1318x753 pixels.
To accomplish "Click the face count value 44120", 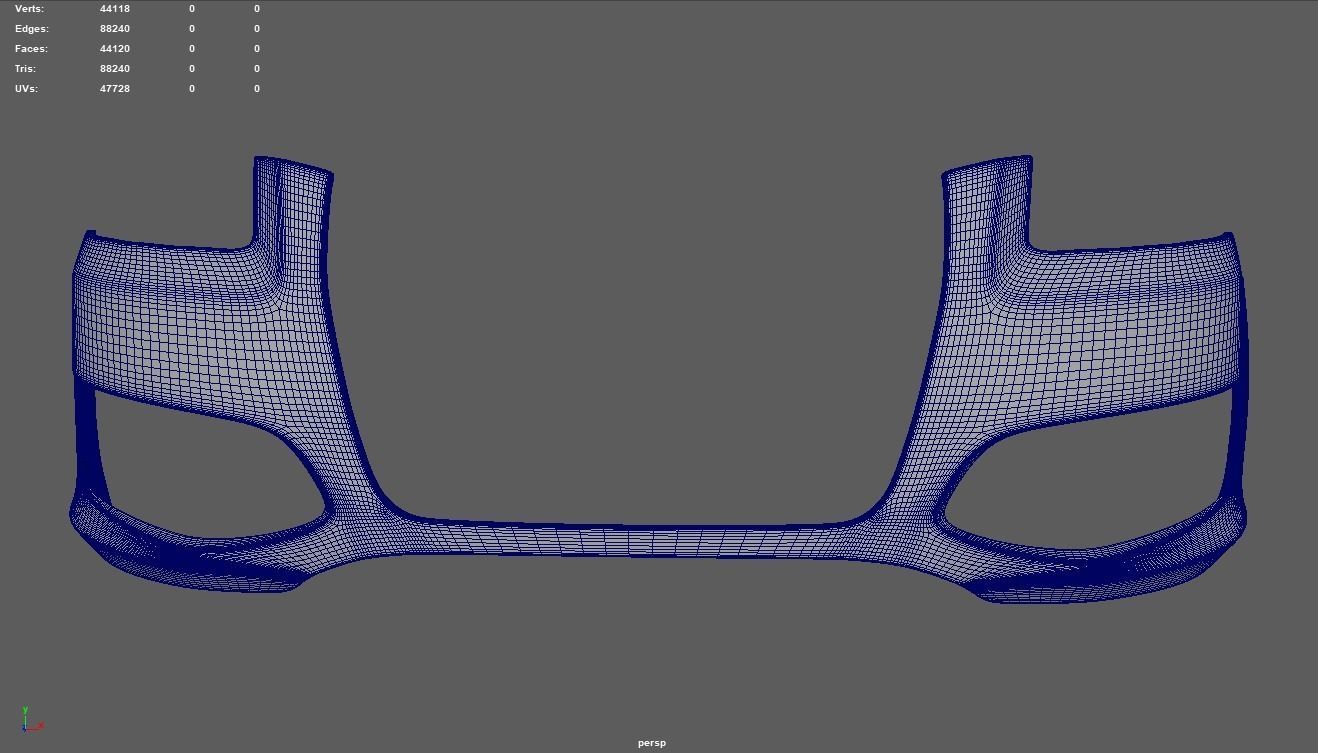I will [115, 48].
